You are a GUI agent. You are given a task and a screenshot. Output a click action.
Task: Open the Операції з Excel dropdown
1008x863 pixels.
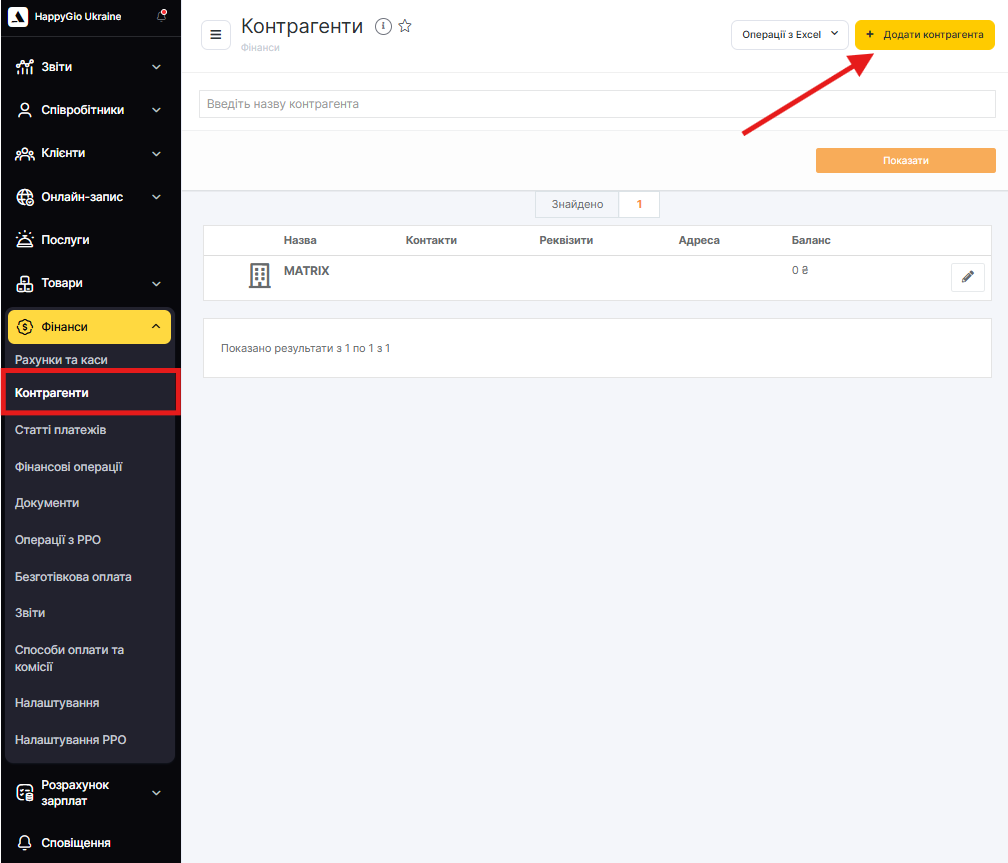click(x=789, y=34)
